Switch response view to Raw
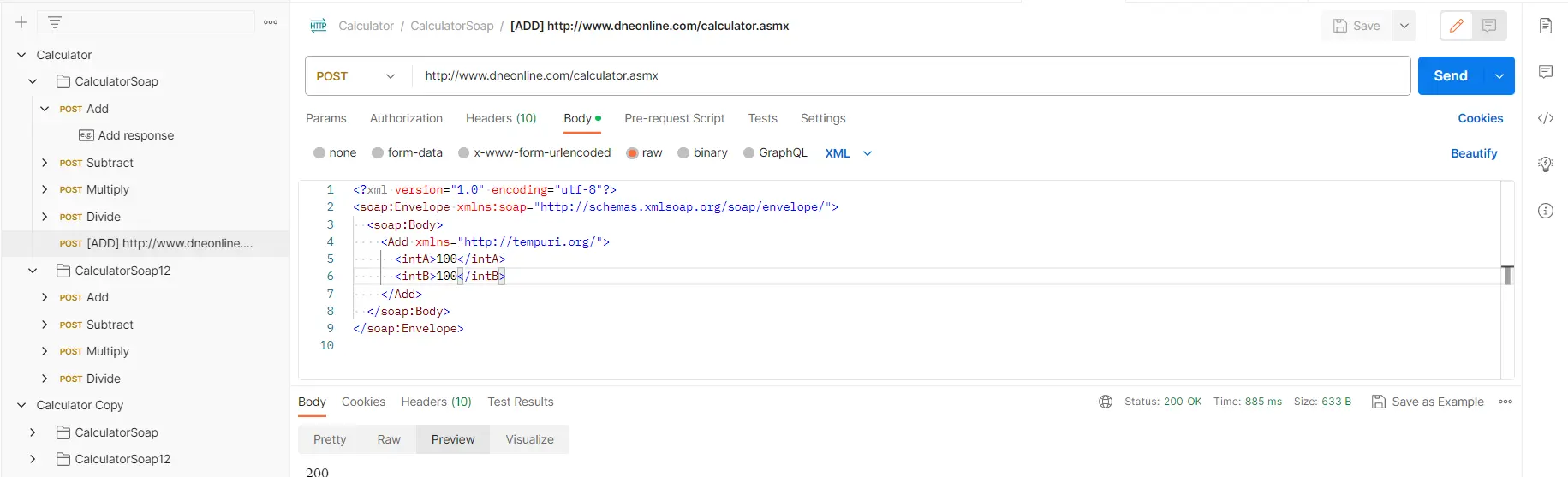Screen dimensions: 1568x477 [x=389, y=439]
